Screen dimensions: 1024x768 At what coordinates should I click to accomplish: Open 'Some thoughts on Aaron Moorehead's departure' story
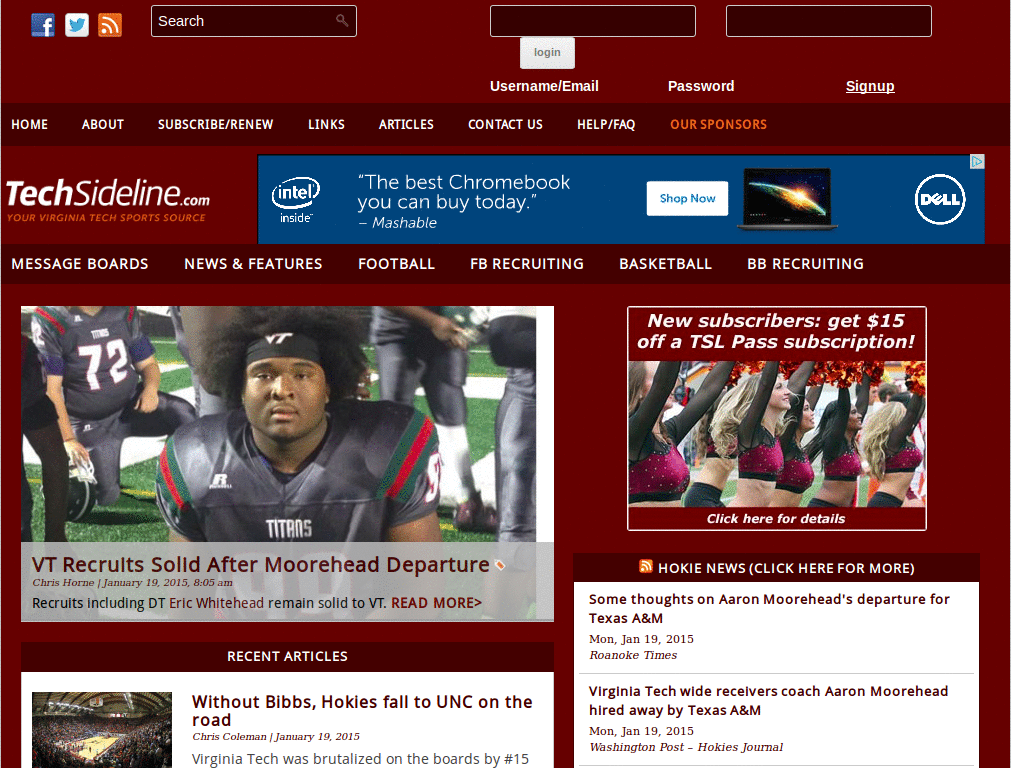coord(769,609)
